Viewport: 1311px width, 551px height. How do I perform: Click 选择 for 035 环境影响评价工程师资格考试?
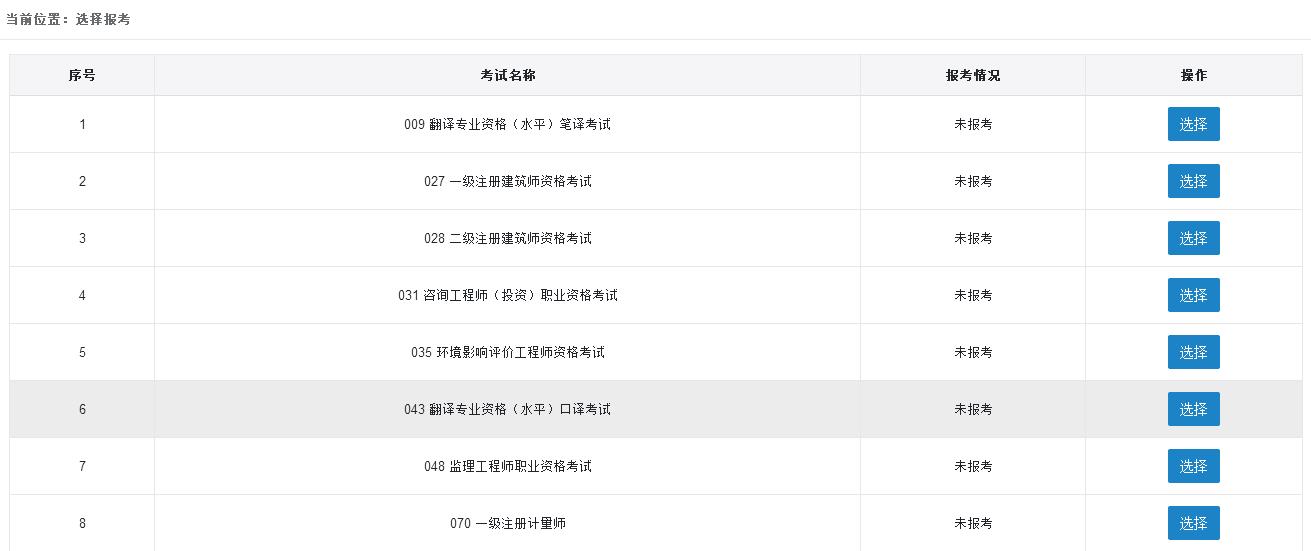(1193, 352)
